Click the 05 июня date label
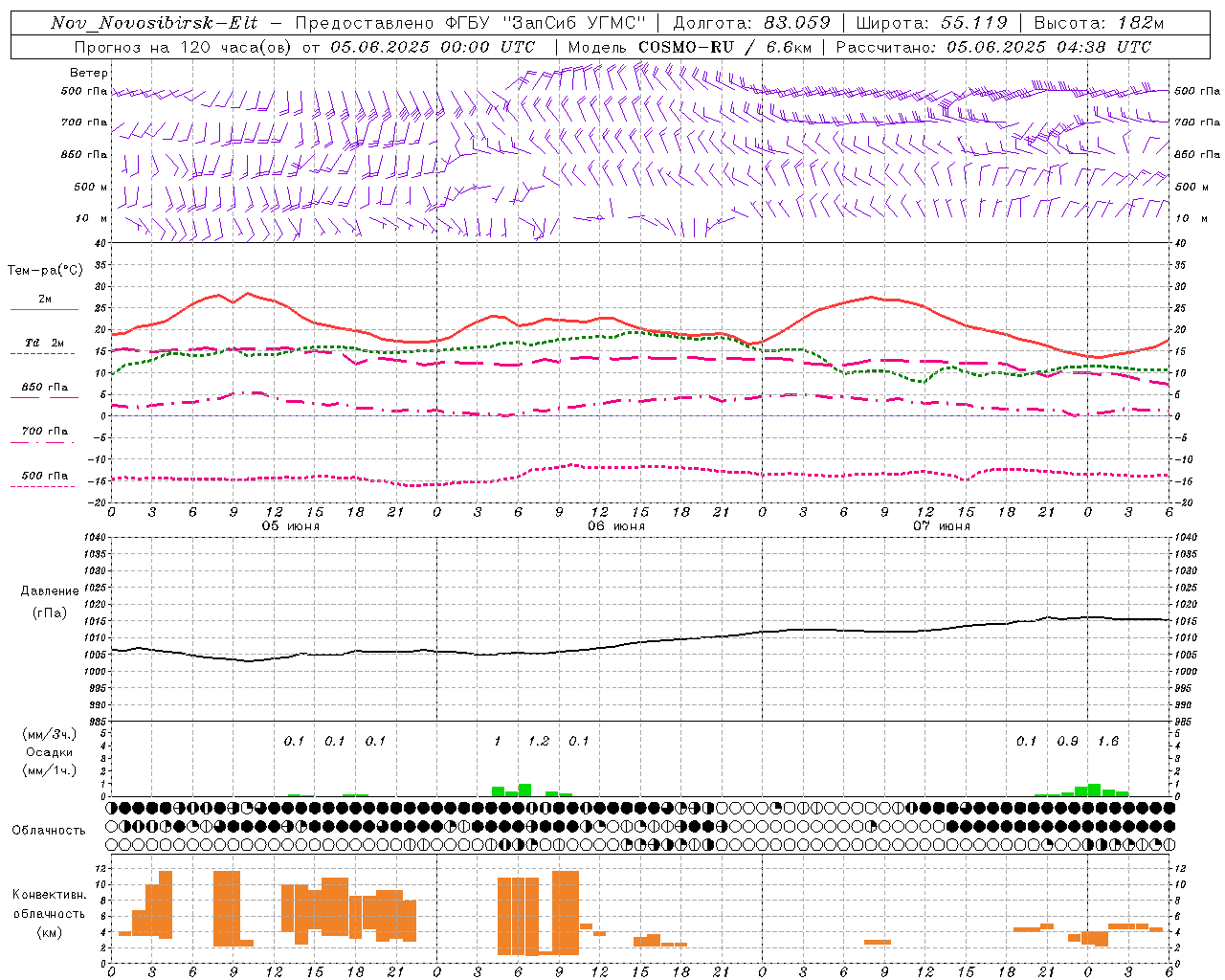Screen dimensions: 1225x980 291,526
